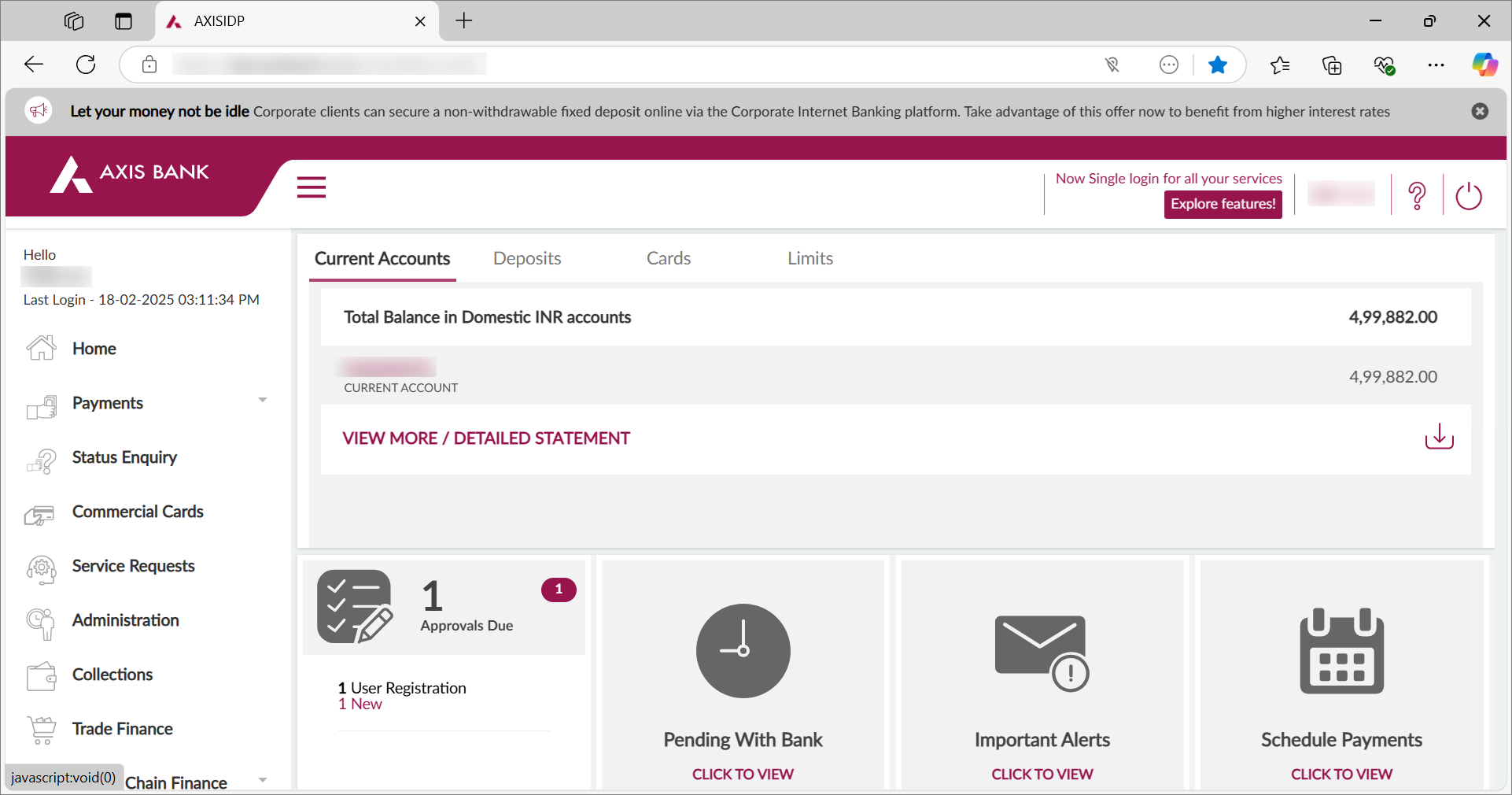Expand the Payments menu arrow

pos(263,400)
